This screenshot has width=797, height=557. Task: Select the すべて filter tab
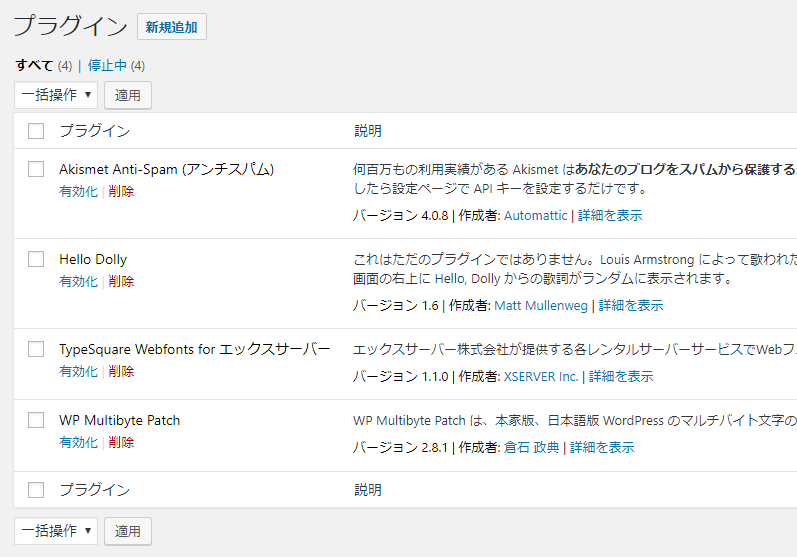(x=34, y=66)
